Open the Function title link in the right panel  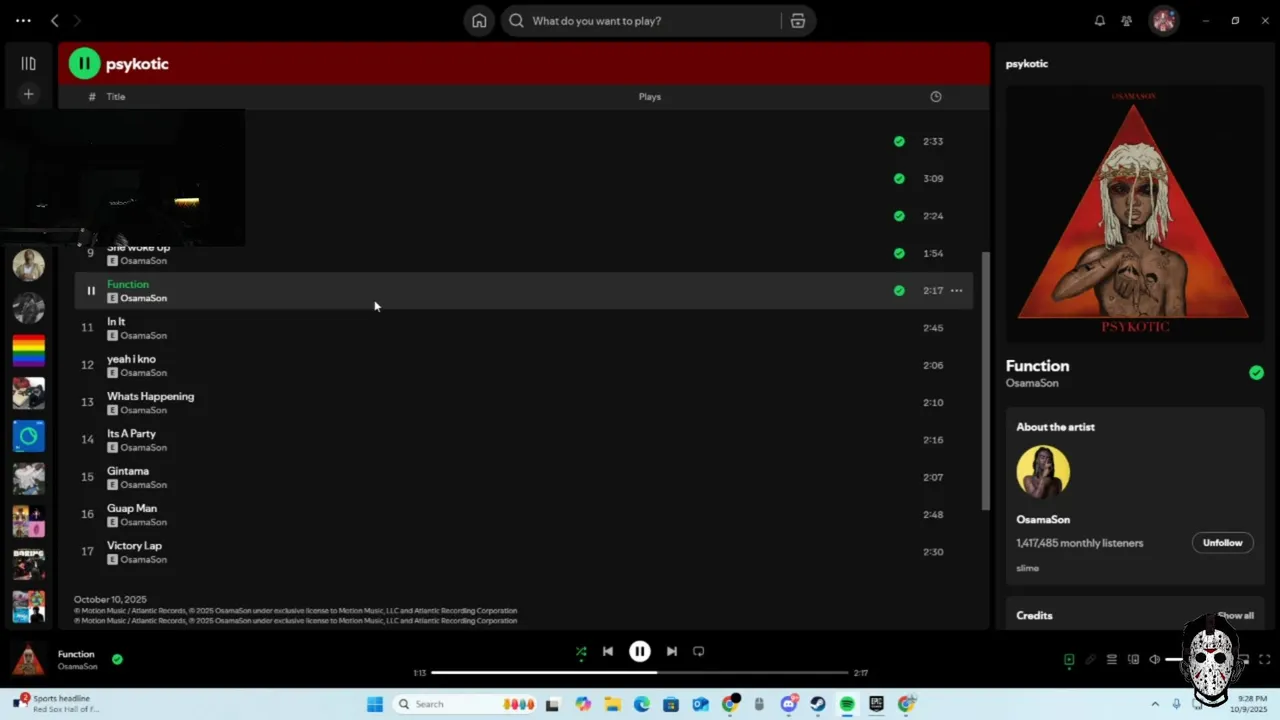click(x=1037, y=366)
